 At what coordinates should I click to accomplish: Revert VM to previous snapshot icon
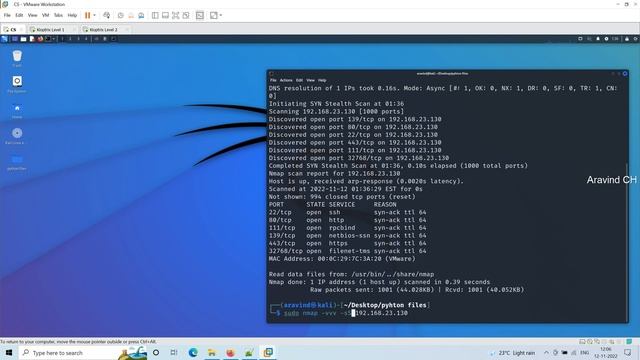coord(131,16)
